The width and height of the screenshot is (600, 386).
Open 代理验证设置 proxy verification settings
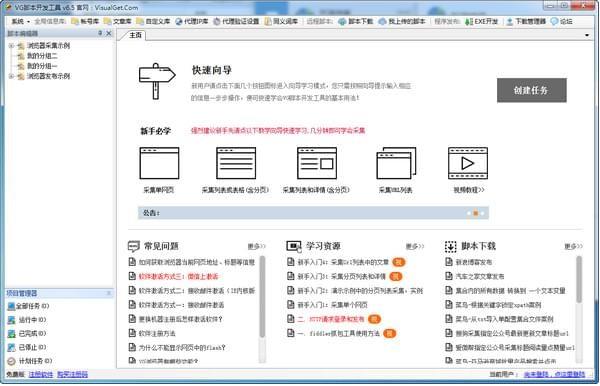(236, 21)
